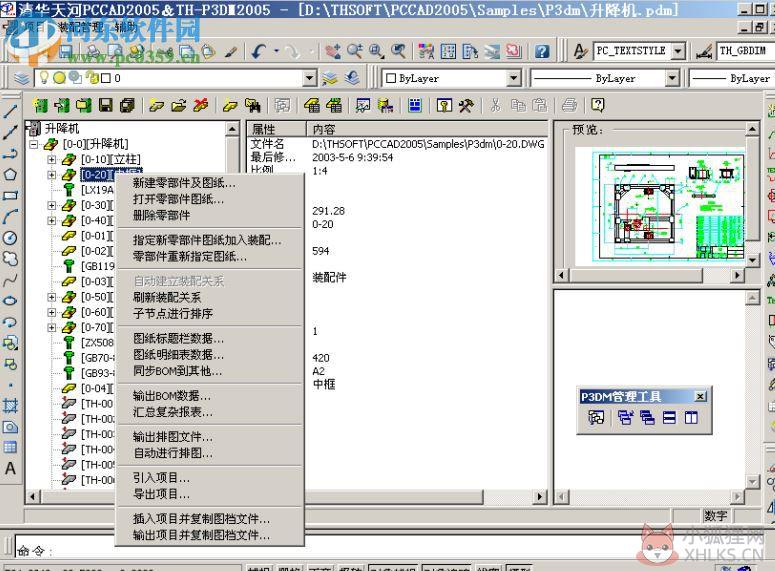Image resolution: width=775 pixels, height=571 pixels.
Task: Click the red-X delete part icon
Action: coord(200,105)
